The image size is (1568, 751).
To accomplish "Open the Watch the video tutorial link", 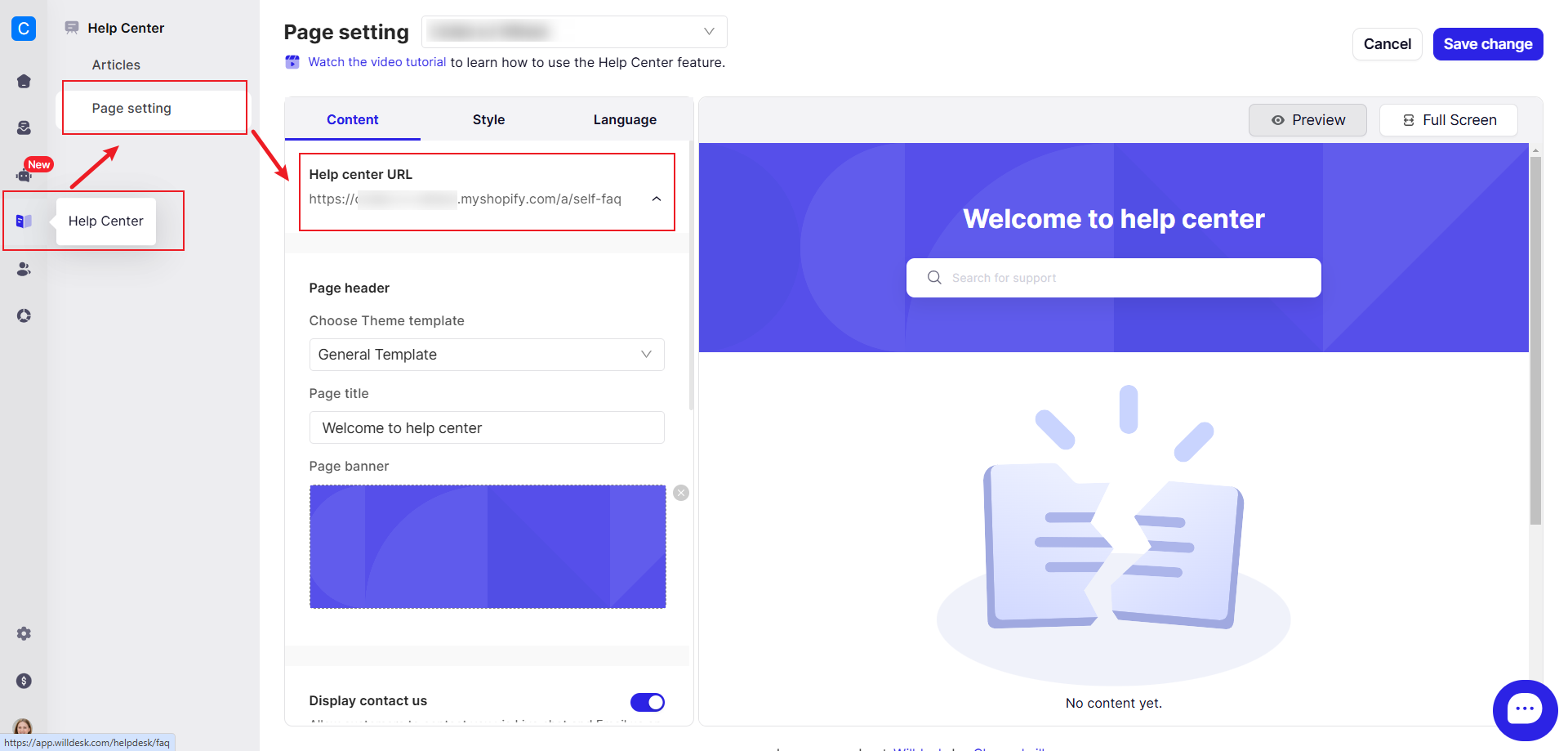I will point(377,62).
